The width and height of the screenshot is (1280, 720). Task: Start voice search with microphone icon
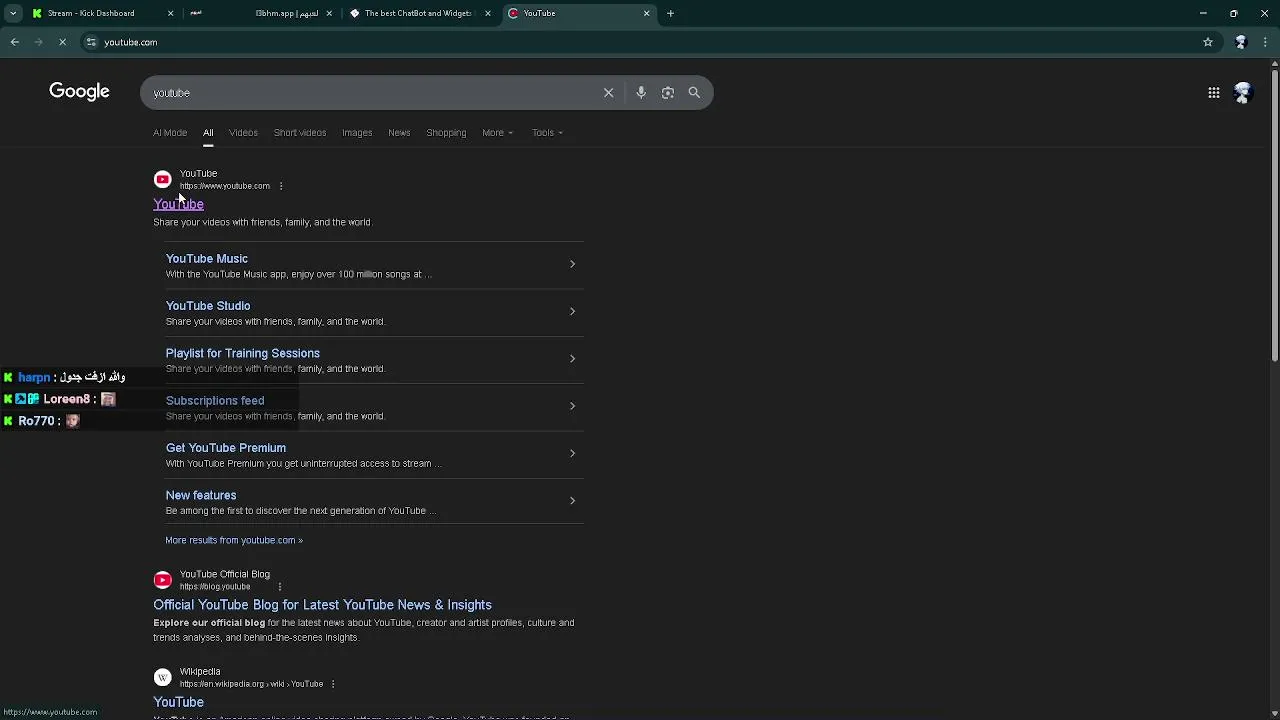641,93
